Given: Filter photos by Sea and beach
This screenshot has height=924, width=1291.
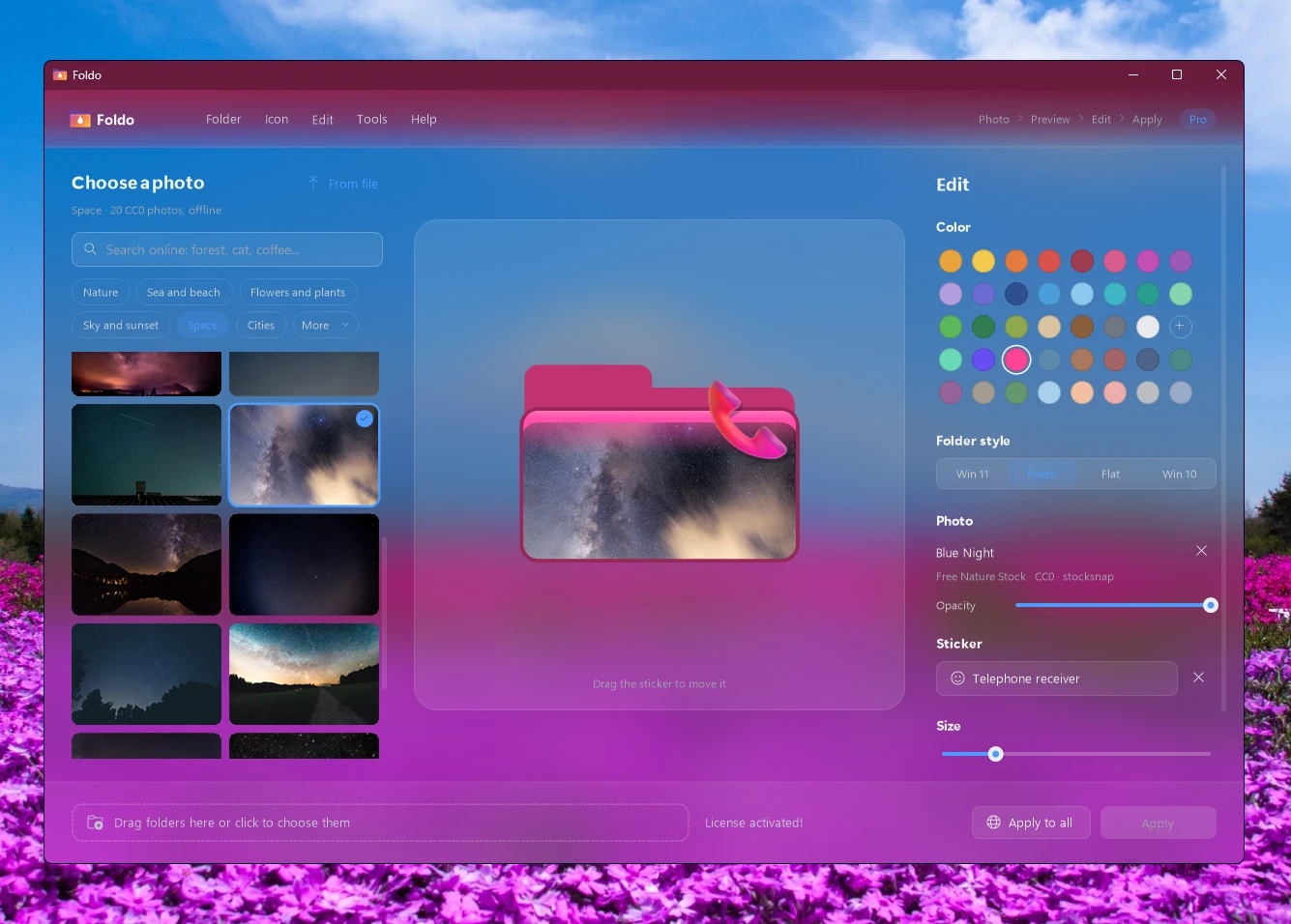Looking at the screenshot, I should pos(184,293).
